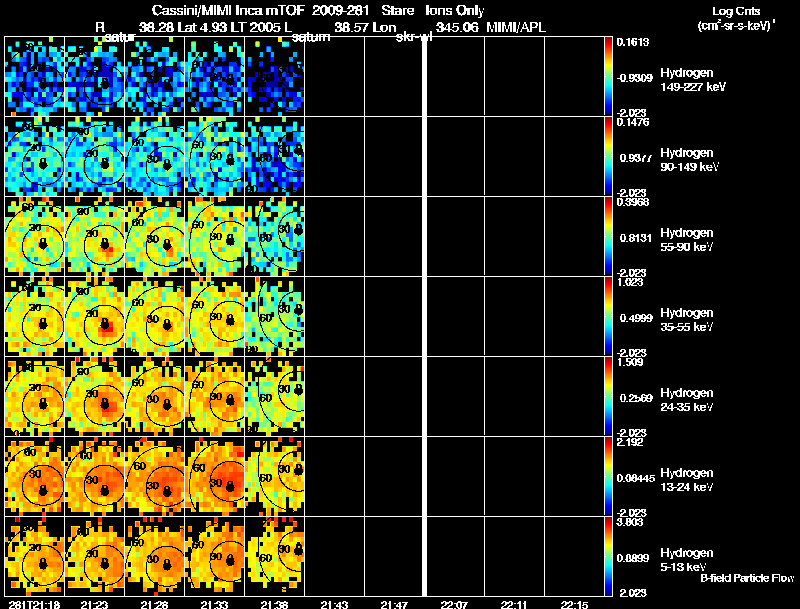This screenshot has height=609, width=800.
Task: Click the 'Ions Only' header label
Action: coord(455,11)
